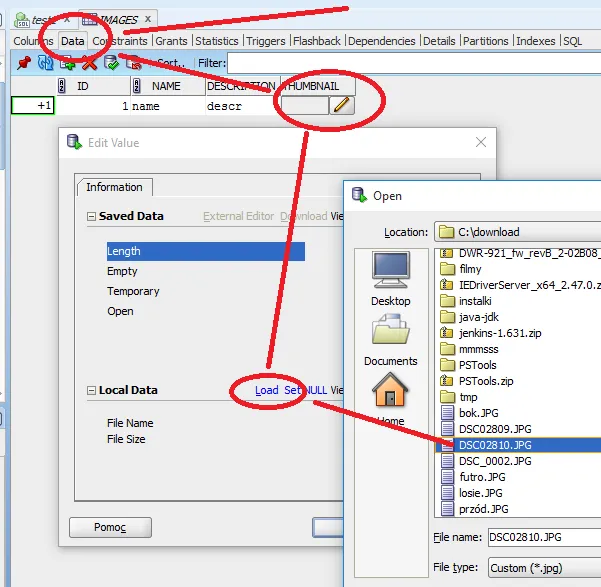The image size is (601, 587).
Task: Switch to the Grants tab
Action: coord(171,41)
